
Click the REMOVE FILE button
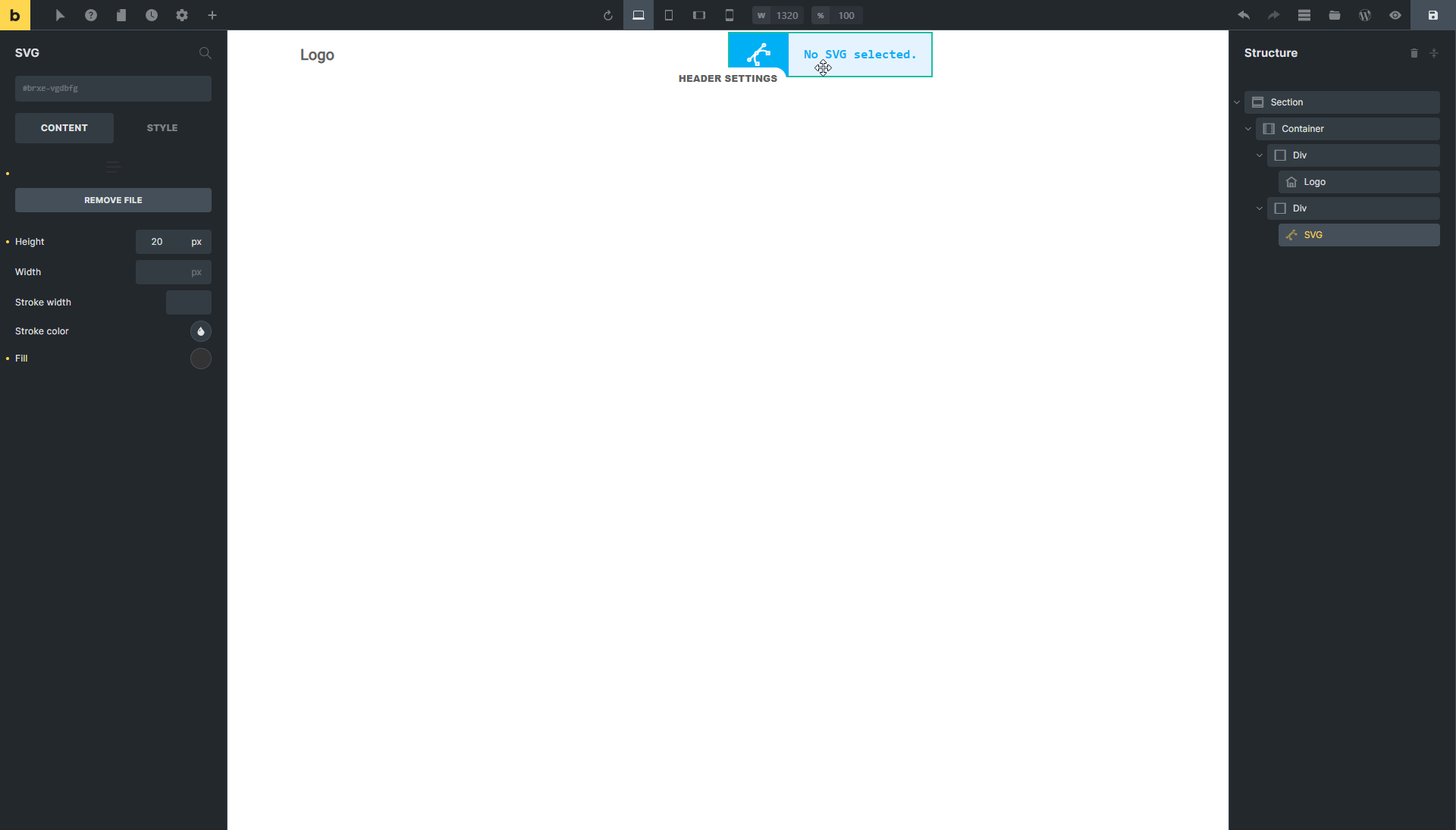[113, 200]
